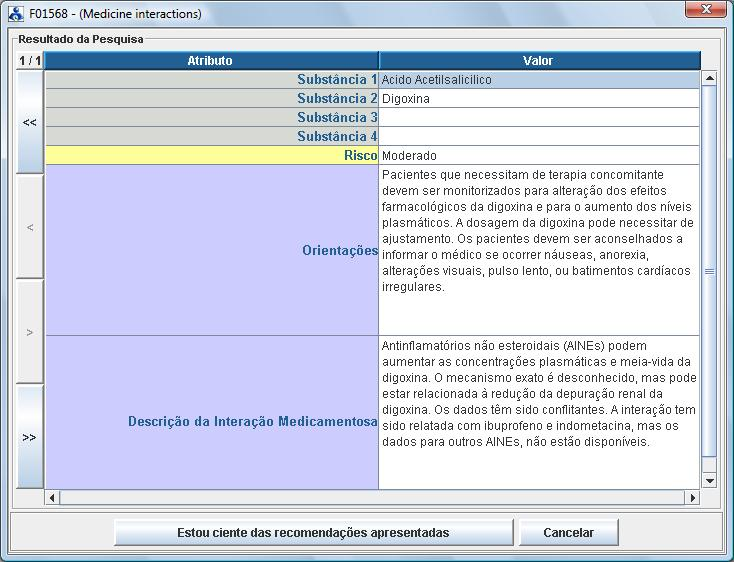Viewport: 734px width, 562px height.
Task: Click the Atributo column header
Action: tap(210, 60)
